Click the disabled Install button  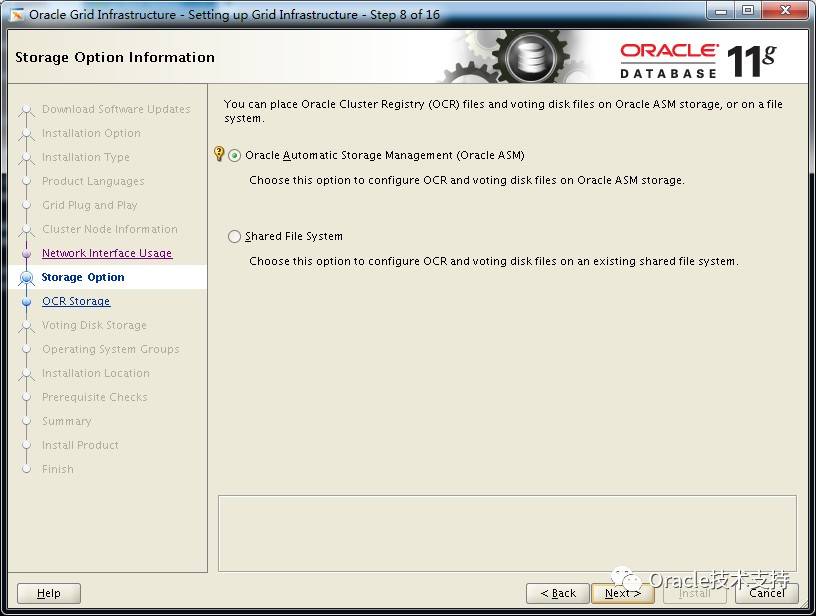[x=694, y=593]
